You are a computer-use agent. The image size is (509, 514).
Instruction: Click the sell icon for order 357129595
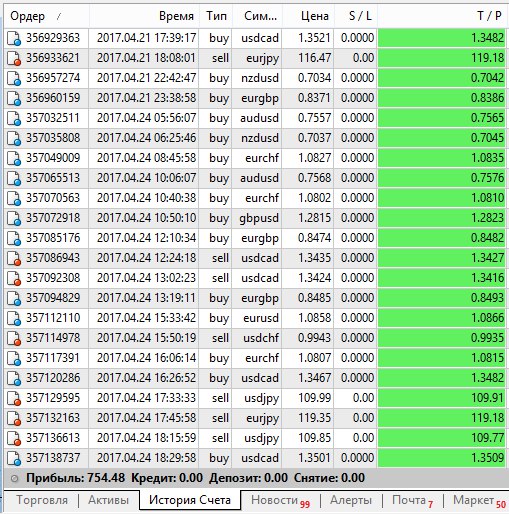[14, 398]
